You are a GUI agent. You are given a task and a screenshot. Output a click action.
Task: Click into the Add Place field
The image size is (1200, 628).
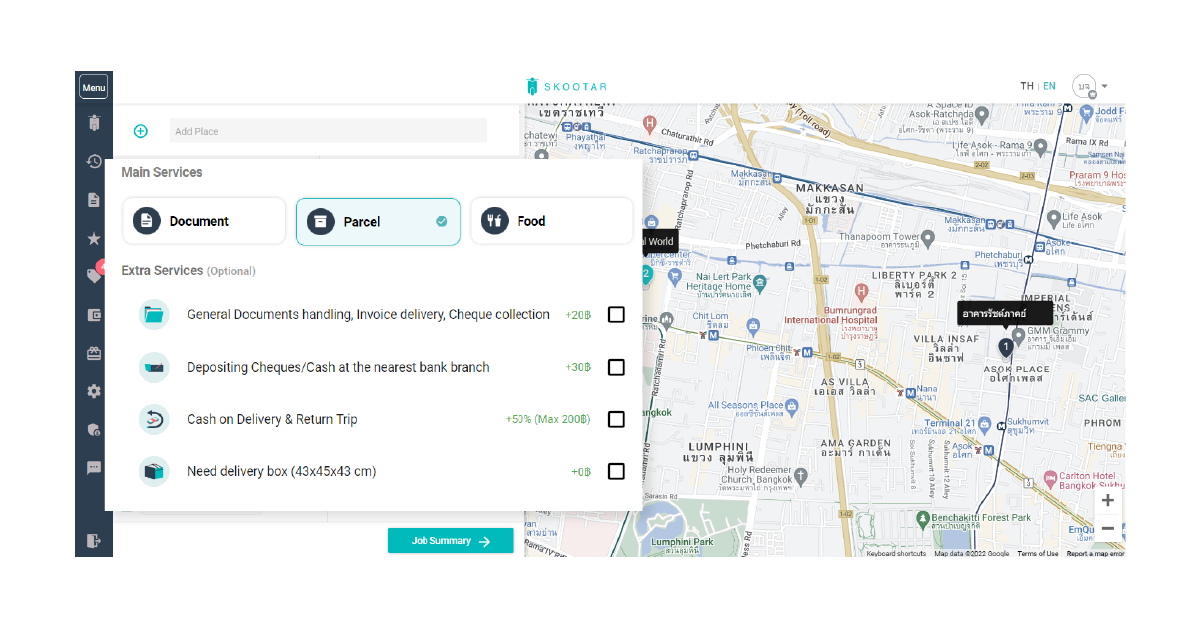[328, 131]
